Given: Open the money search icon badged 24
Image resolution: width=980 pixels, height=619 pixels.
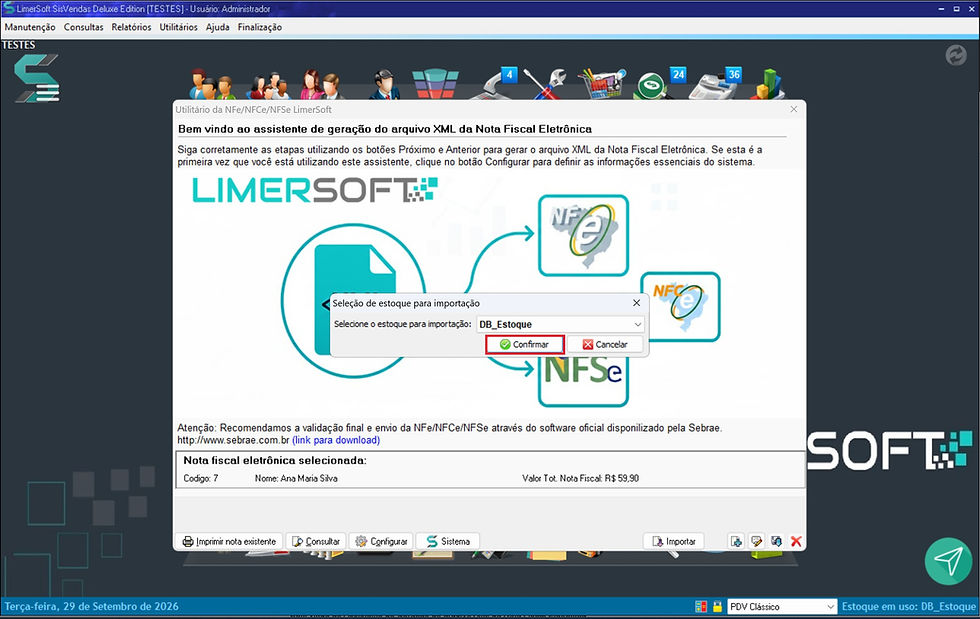Looking at the screenshot, I should [x=659, y=84].
